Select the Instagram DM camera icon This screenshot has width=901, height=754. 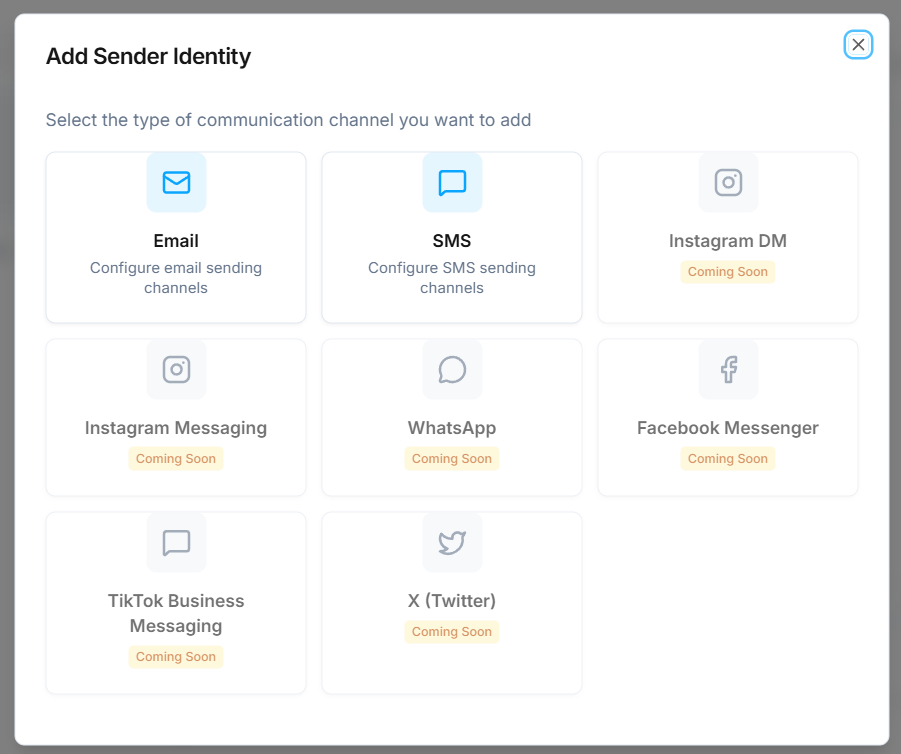click(727, 183)
